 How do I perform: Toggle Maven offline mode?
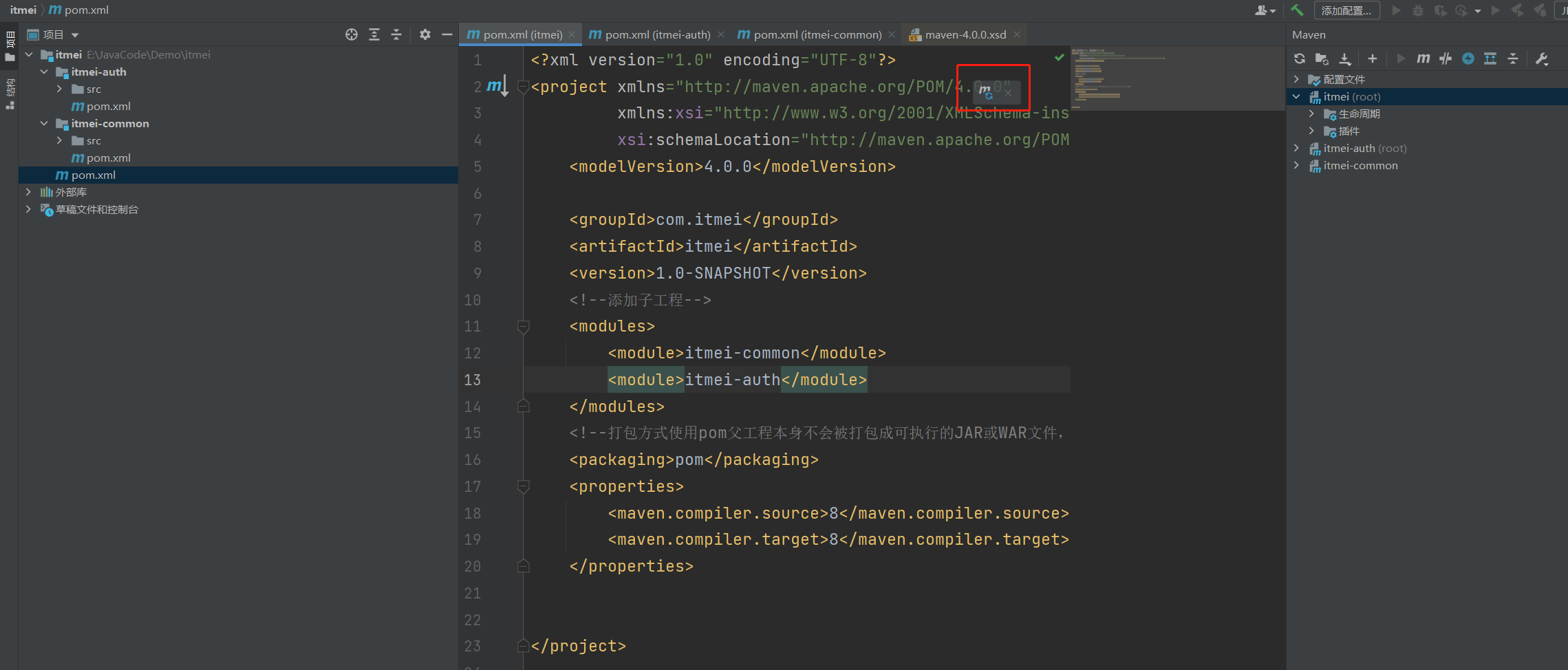coord(1446,58)
